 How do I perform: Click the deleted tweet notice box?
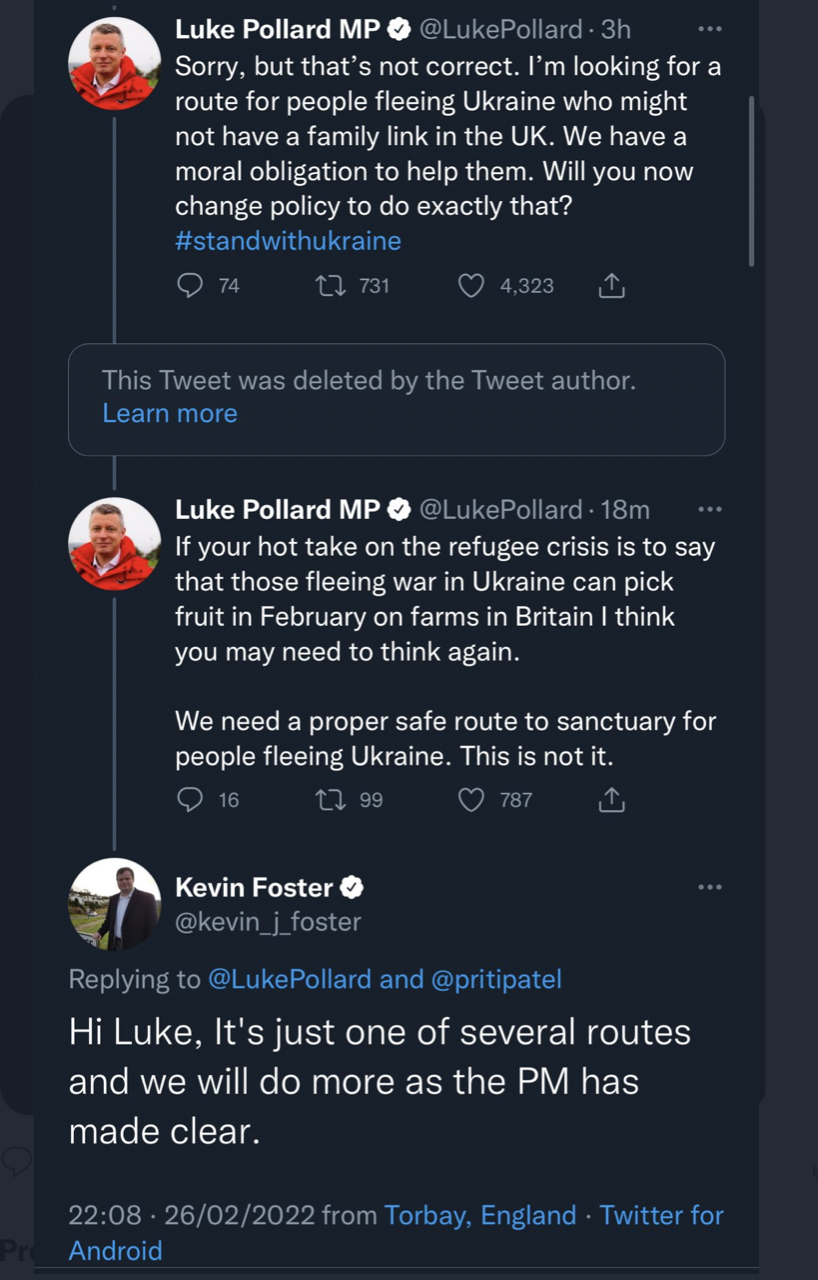click(397, 398)
